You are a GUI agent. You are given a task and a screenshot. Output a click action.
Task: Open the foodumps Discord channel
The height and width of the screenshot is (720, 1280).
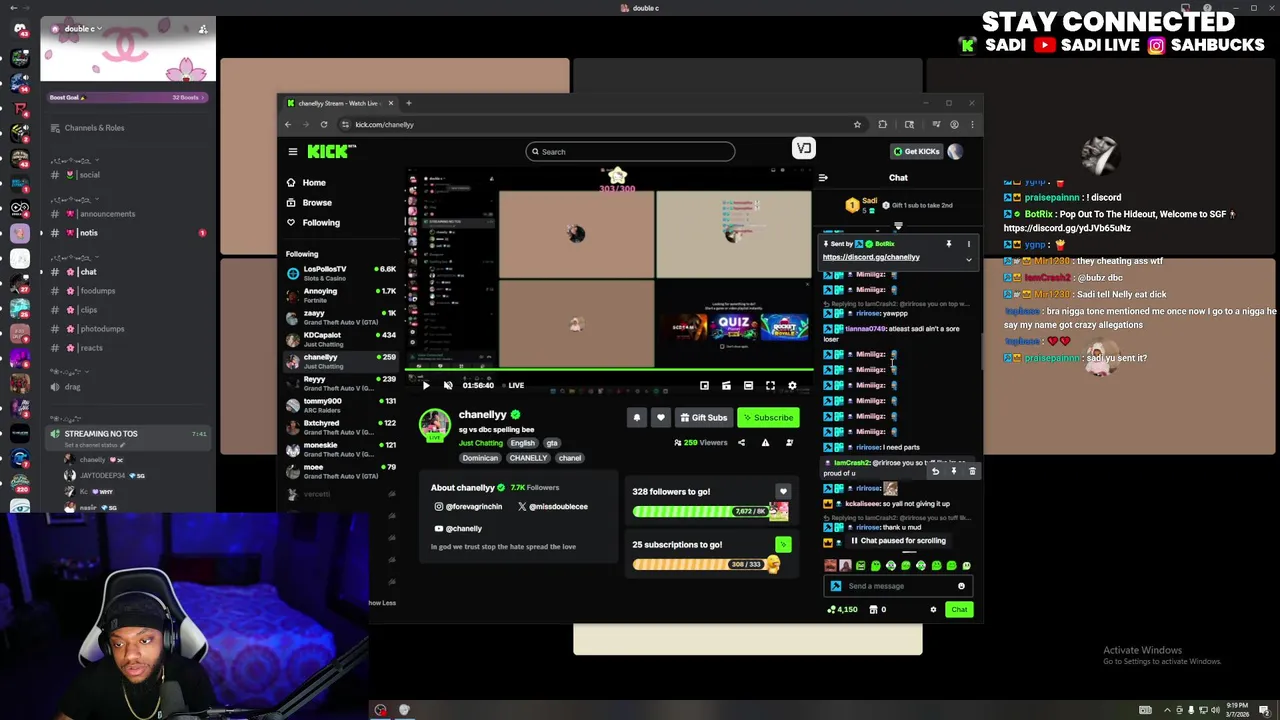[128, 291]
